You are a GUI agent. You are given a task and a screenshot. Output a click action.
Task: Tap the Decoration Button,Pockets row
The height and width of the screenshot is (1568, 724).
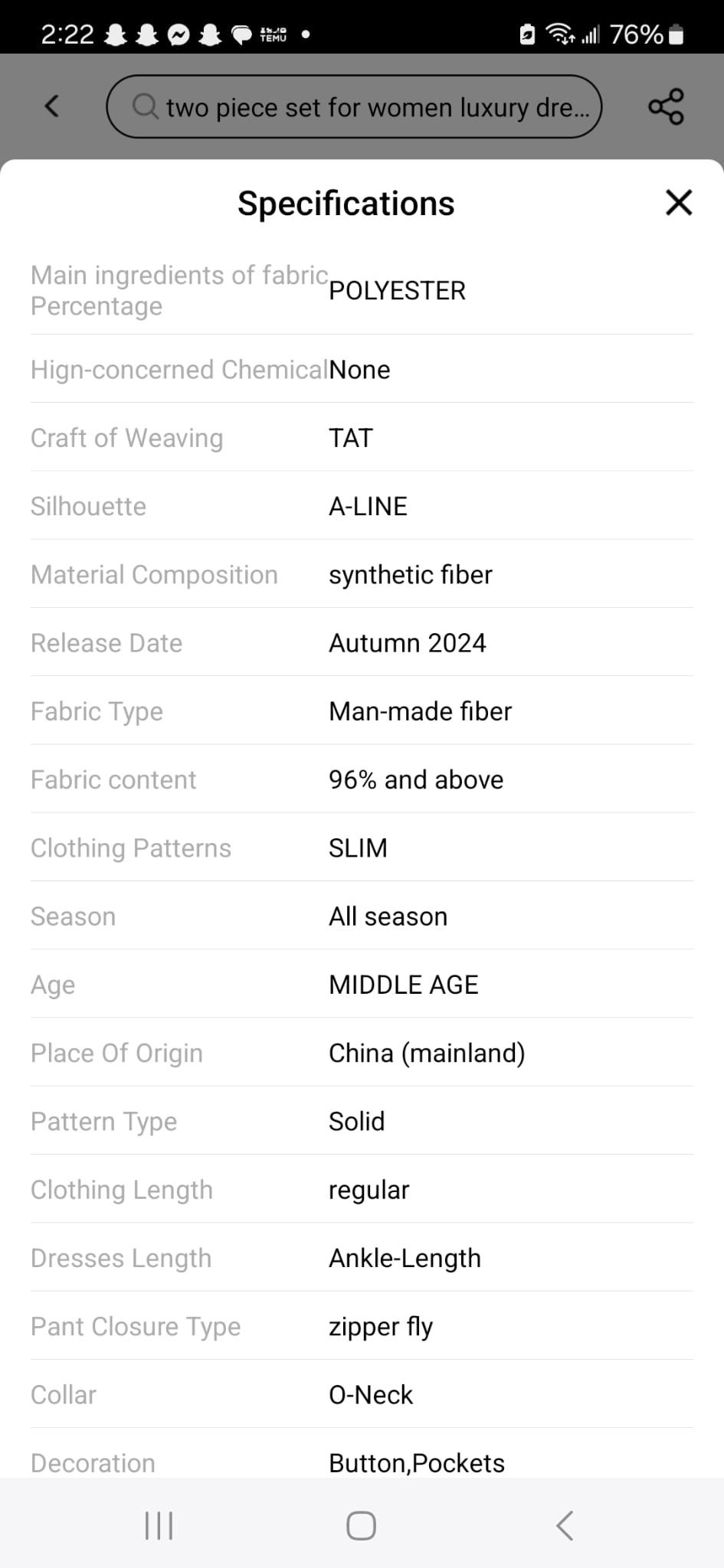click(362, 1459)
